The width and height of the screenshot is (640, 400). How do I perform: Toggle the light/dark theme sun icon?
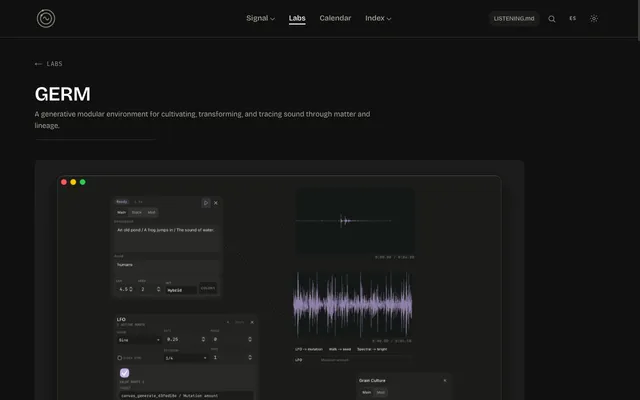pos(593,18)
